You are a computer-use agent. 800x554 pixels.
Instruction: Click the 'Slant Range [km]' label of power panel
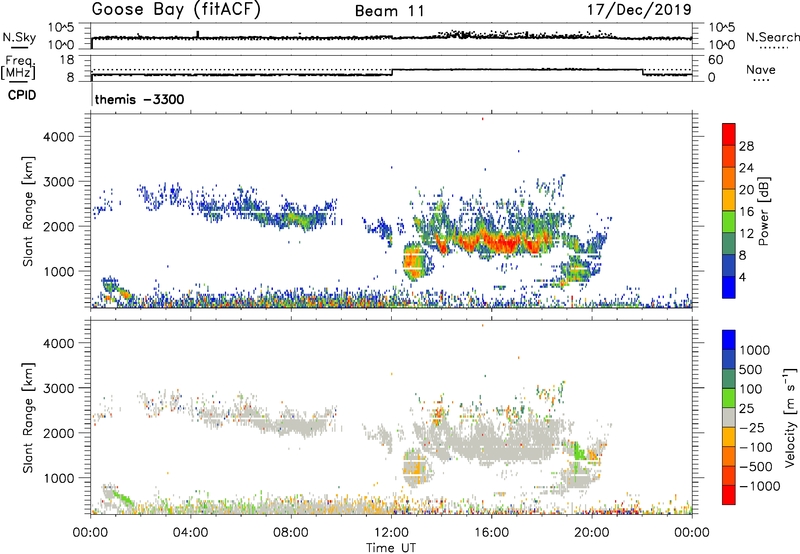[28, 211]
